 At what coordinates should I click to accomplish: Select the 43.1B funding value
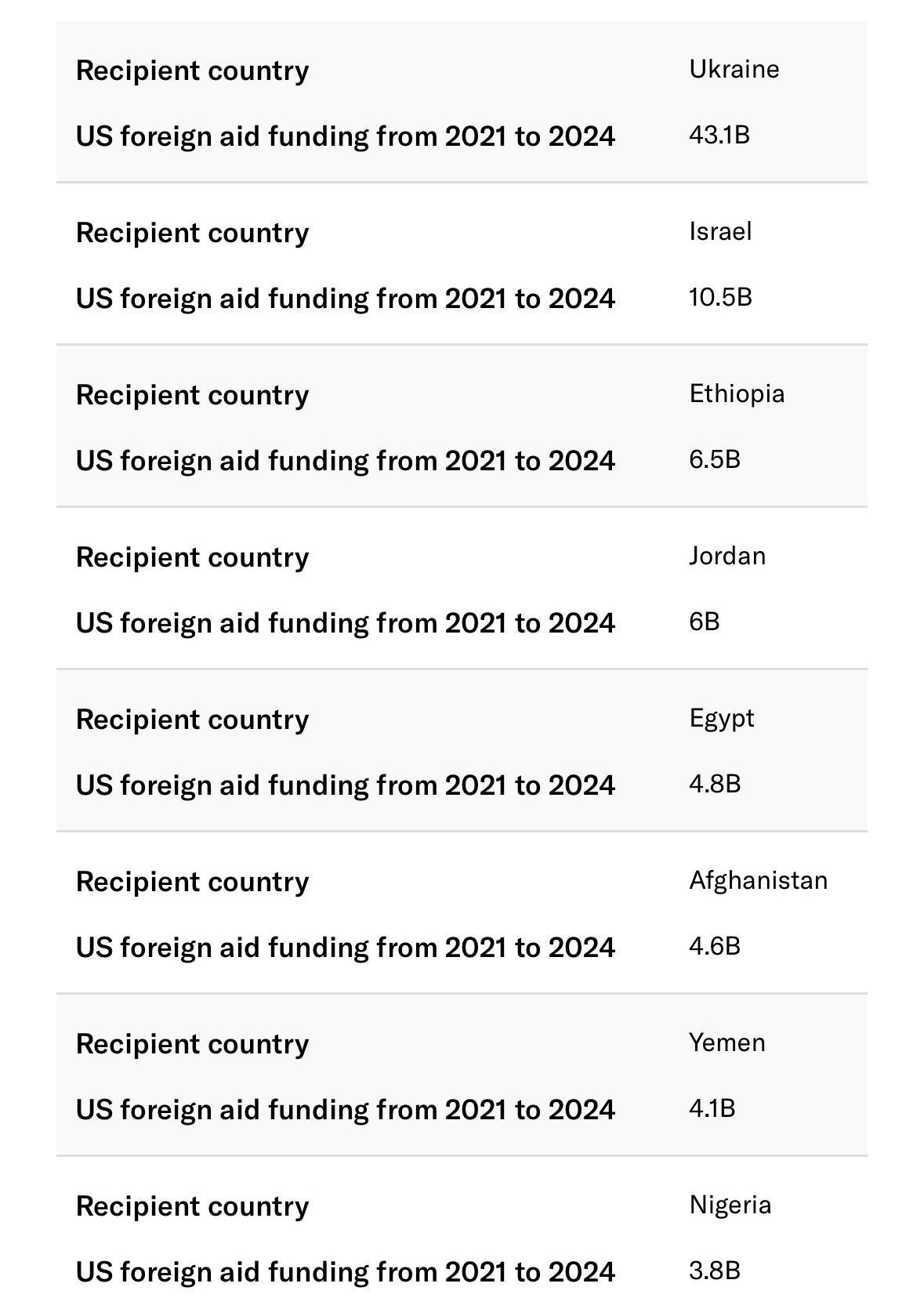click(719, 135)
